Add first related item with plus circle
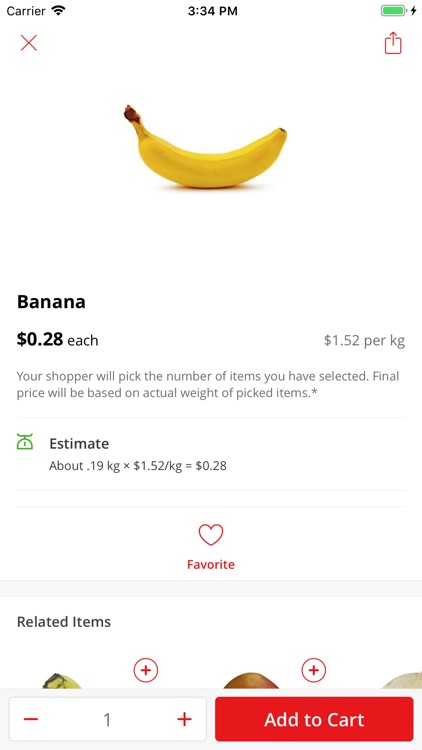Viewport: 422px width, 750px height. click(146, 670)
